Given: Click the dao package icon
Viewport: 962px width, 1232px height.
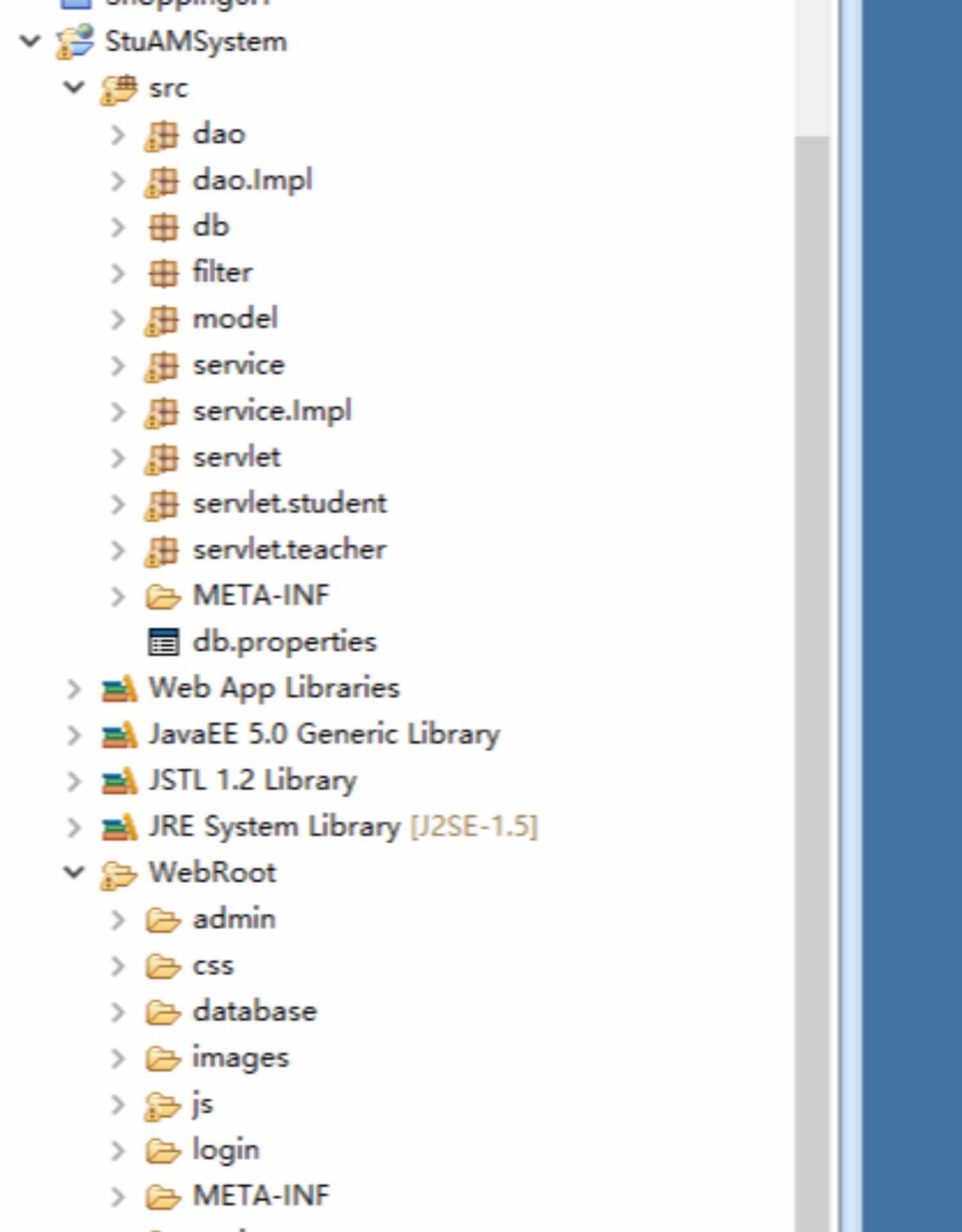Looking at the screenshot, I should pos(162,135).
